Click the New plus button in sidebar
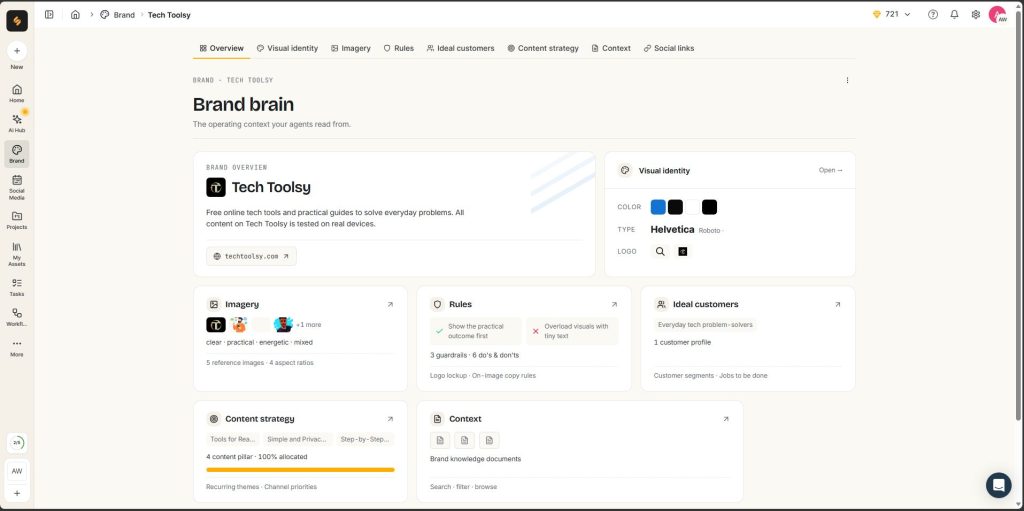The width and height of the screenshot is (1024, 511). (17, 51)
